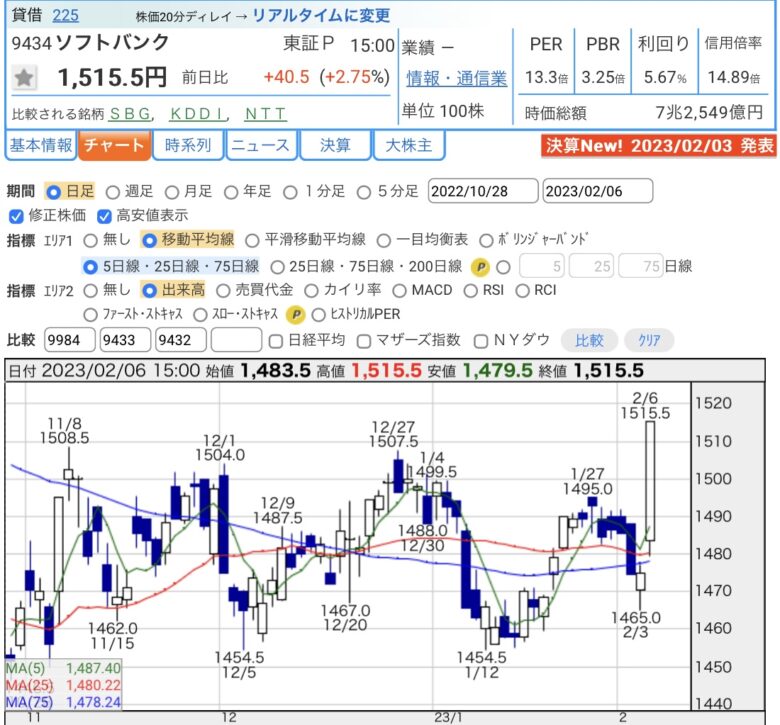Viewport: 780px width, 725px height.
Task: Open the 225 link next to 貸借
Action: pyautogui.click(x=65, y=15)
